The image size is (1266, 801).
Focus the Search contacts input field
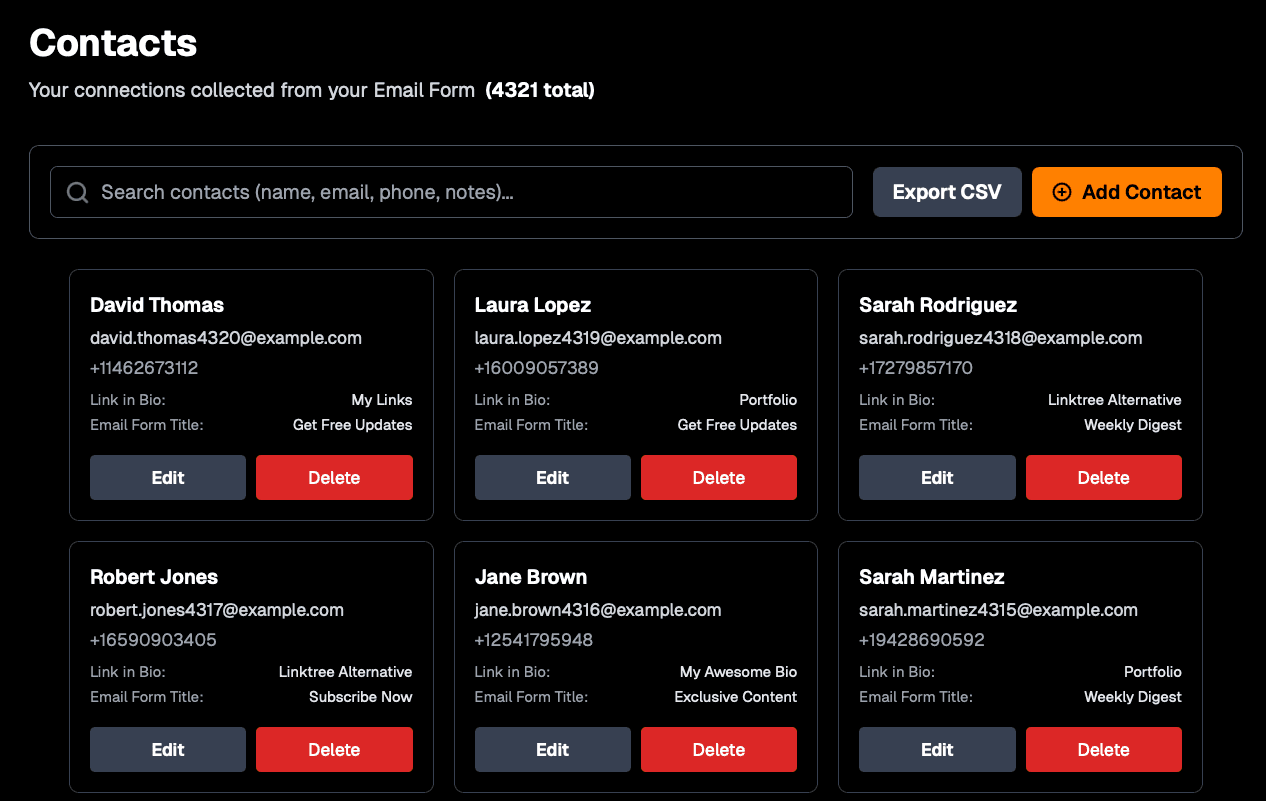[x=451, y=192]
